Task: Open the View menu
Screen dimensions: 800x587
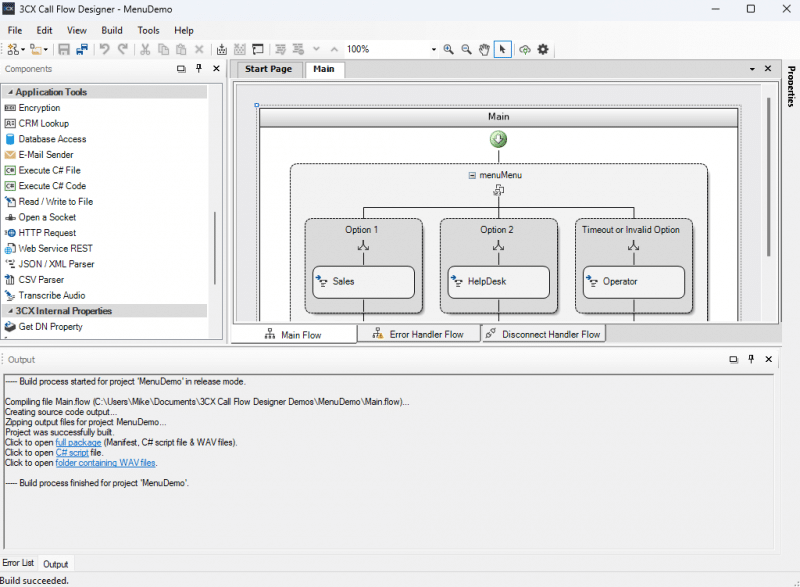Action: (77, 31)
